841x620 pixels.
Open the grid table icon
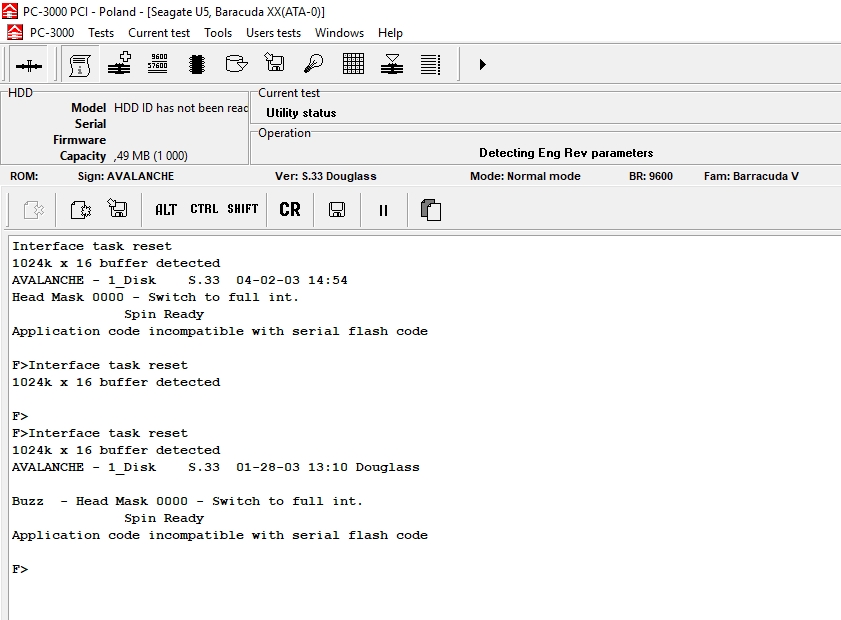(x=353, y=64)
